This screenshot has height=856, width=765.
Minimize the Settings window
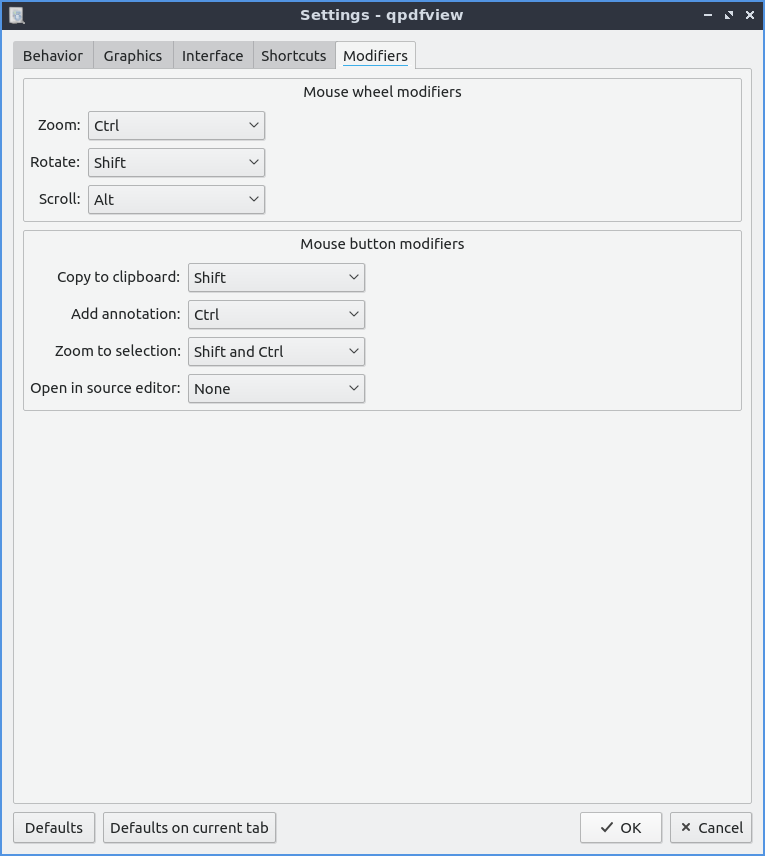click(708, 15)
